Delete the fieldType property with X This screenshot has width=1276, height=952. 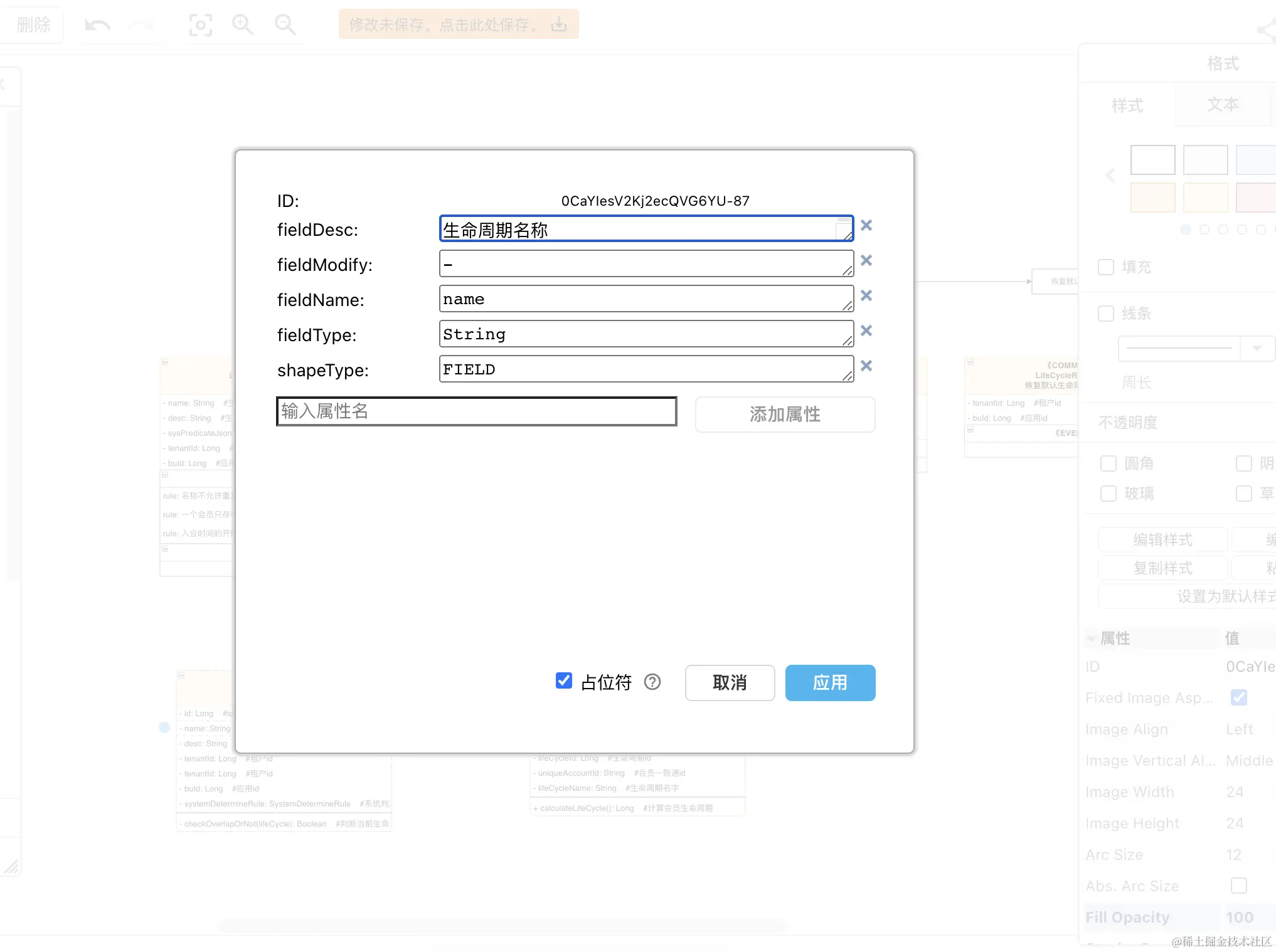pos(866,331)
